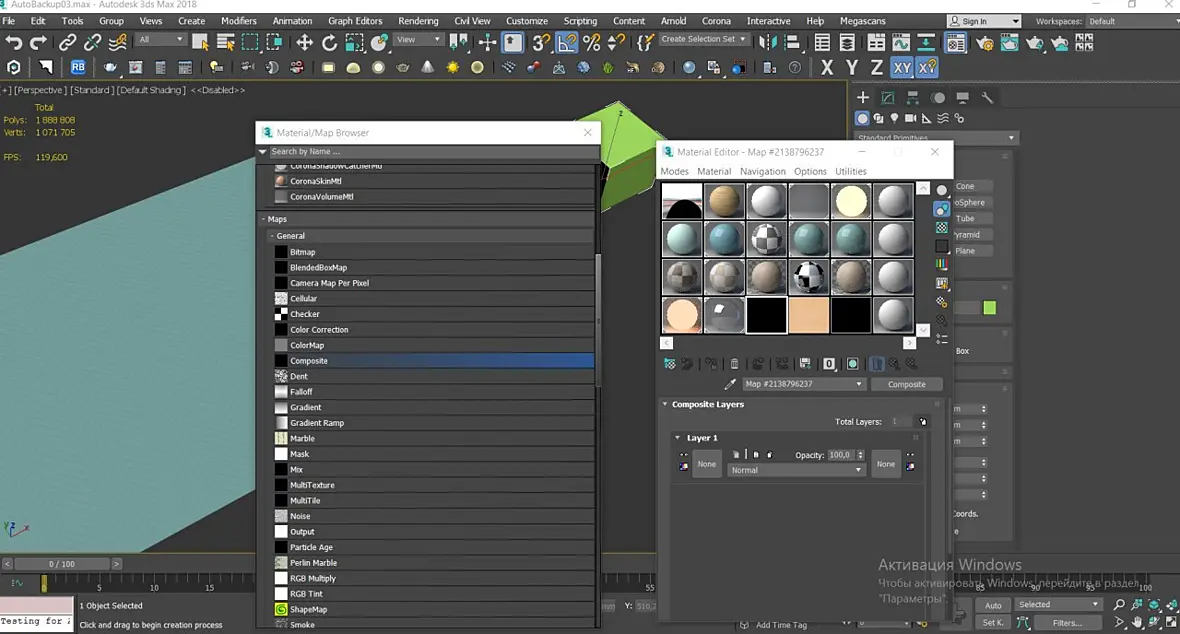1180x634 pixels.
Task: Open Select by Name list tool
Action: [x=225, y=43]
